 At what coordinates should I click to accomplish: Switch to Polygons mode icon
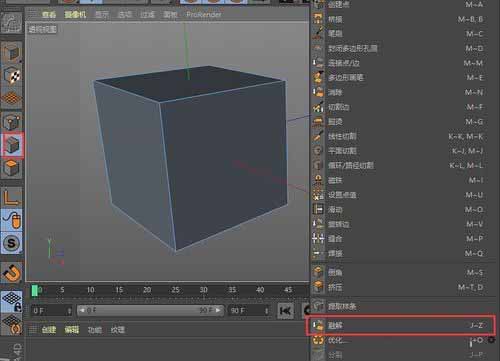coord(12,168)
